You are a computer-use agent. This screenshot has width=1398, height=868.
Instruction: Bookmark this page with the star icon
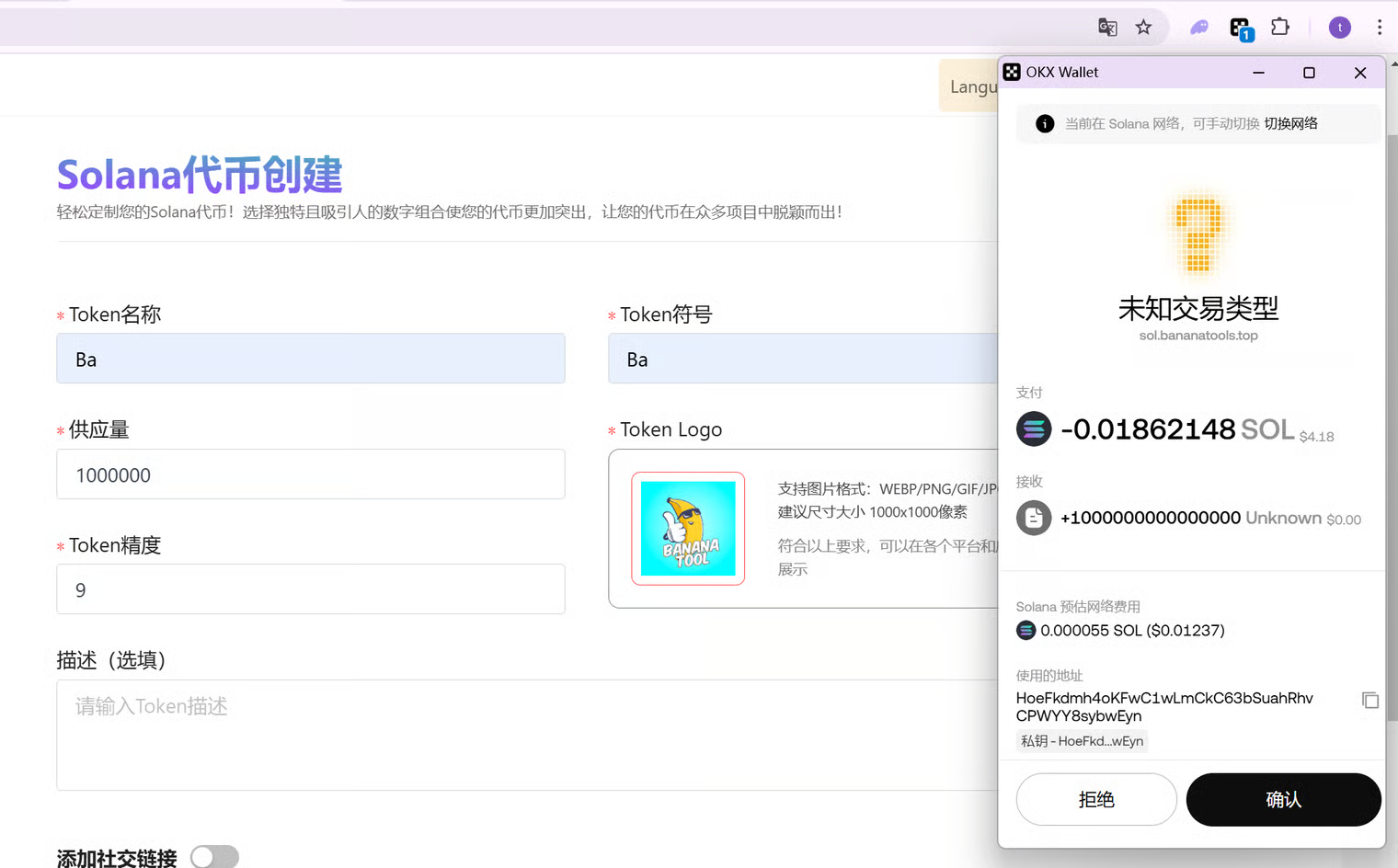click(1143, 28)
